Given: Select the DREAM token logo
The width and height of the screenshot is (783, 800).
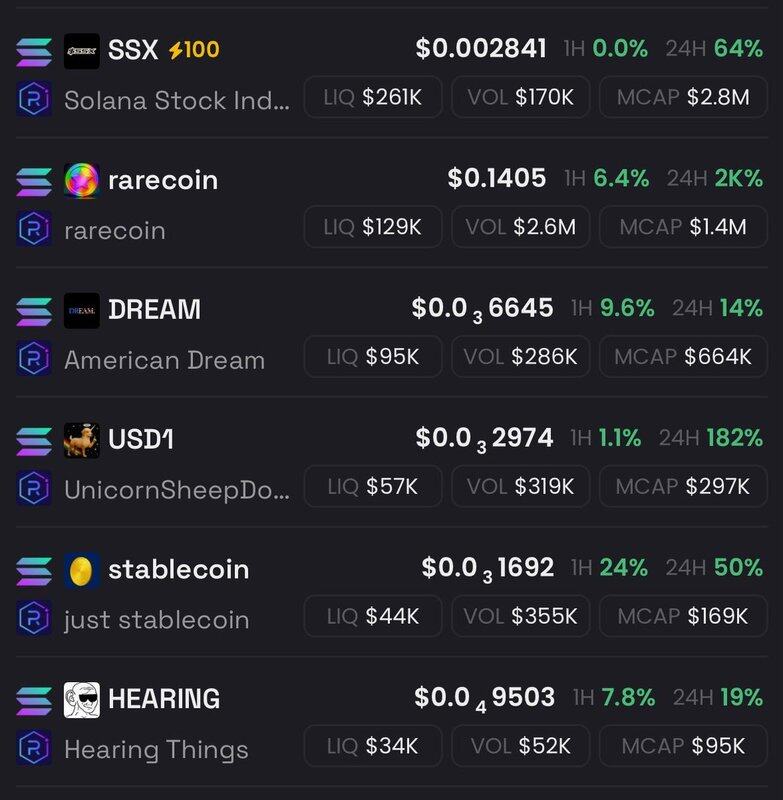Looking at the screenshot, I should click(82, 310).
